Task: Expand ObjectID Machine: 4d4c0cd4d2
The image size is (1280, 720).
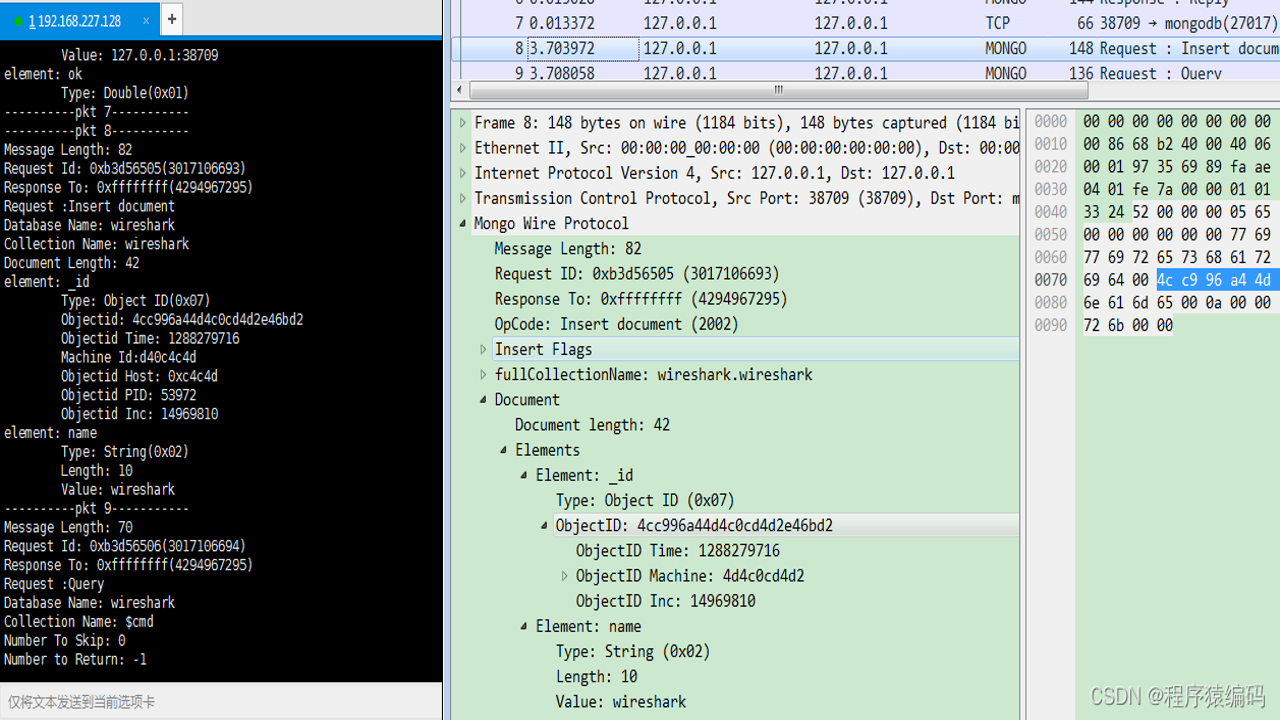Action: (x=564, y=576)
